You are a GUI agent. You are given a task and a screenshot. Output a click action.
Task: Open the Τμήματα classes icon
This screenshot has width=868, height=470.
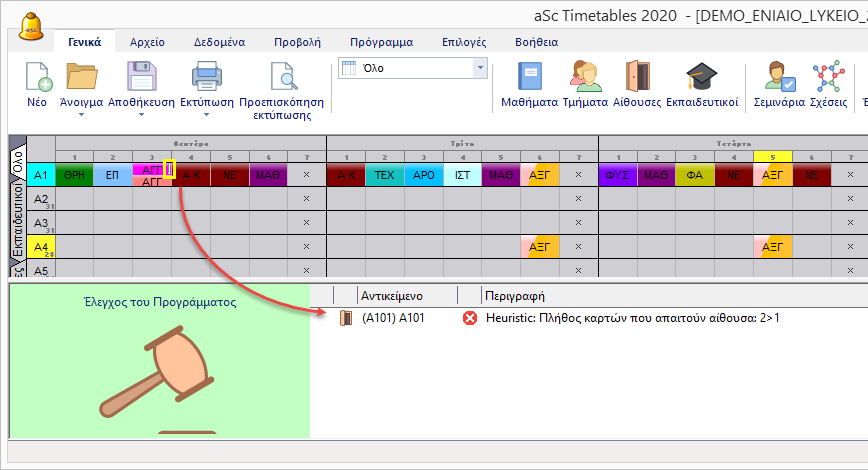[585, 78]
